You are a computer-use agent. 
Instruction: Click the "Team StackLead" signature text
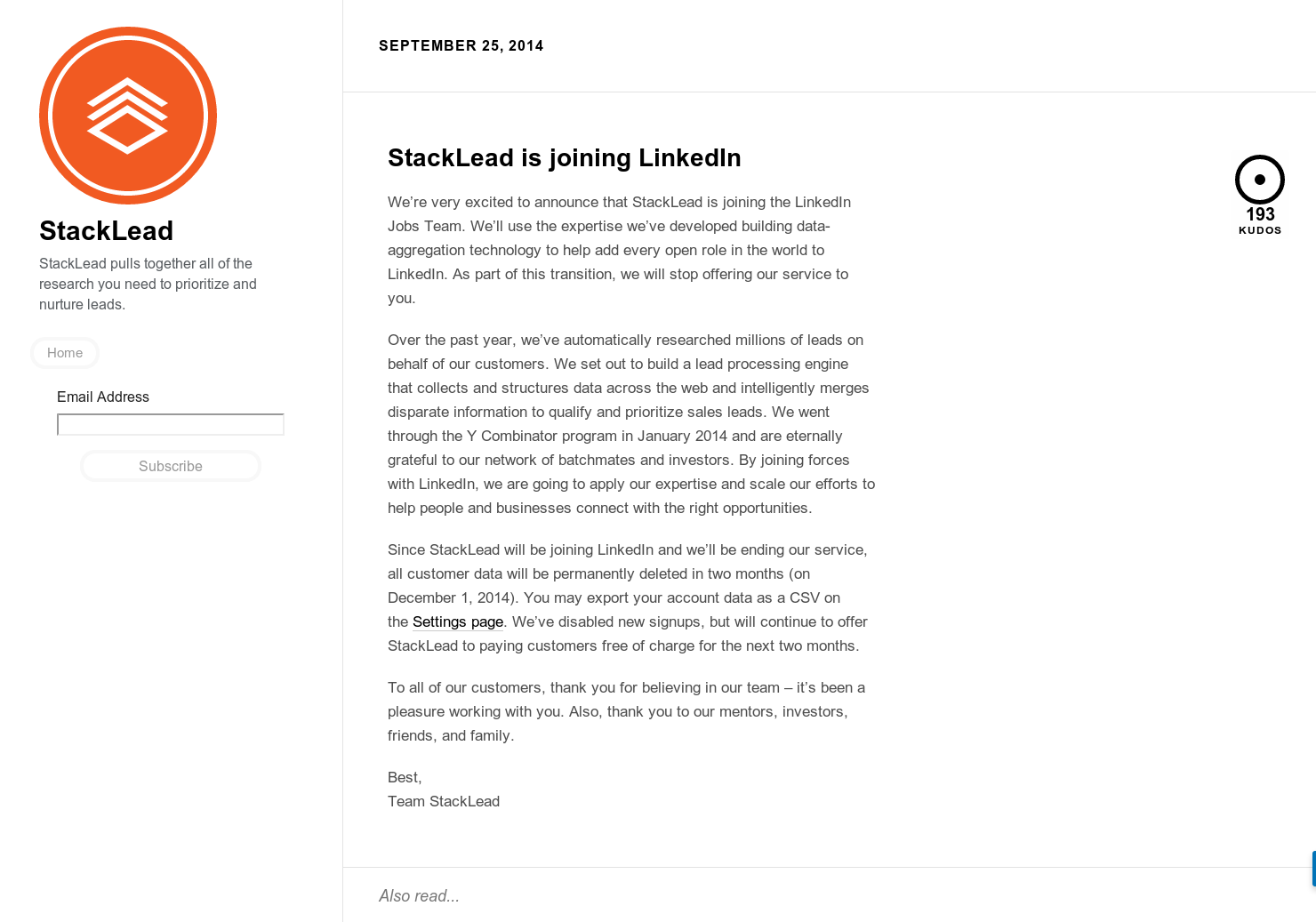pos(444,801)
